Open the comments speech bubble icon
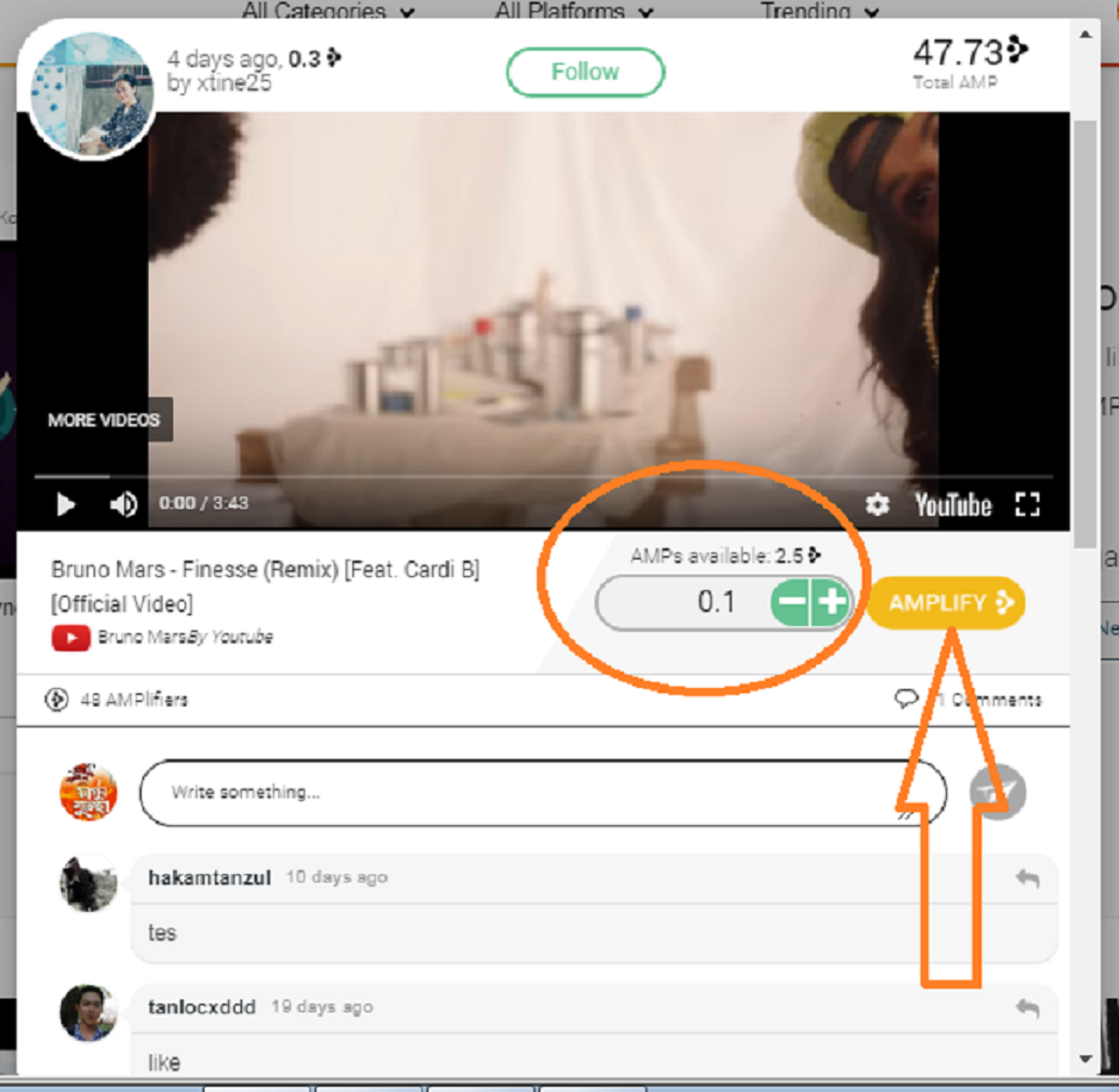Viewport: 1119px width, 1092px height. (907, 699)
